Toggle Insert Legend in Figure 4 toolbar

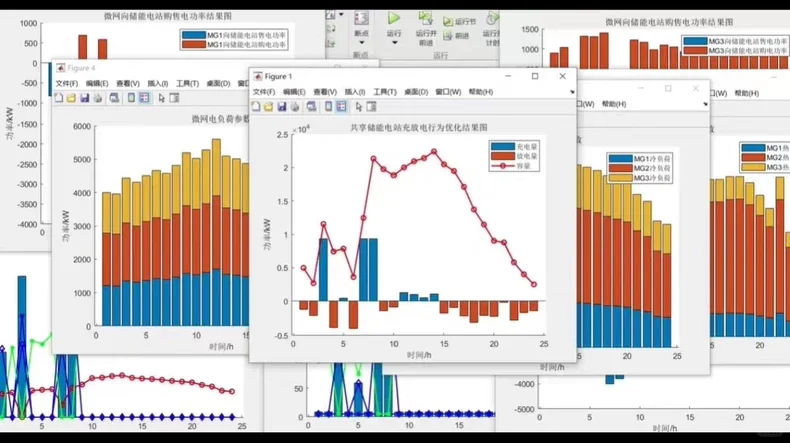click(145, 98)
